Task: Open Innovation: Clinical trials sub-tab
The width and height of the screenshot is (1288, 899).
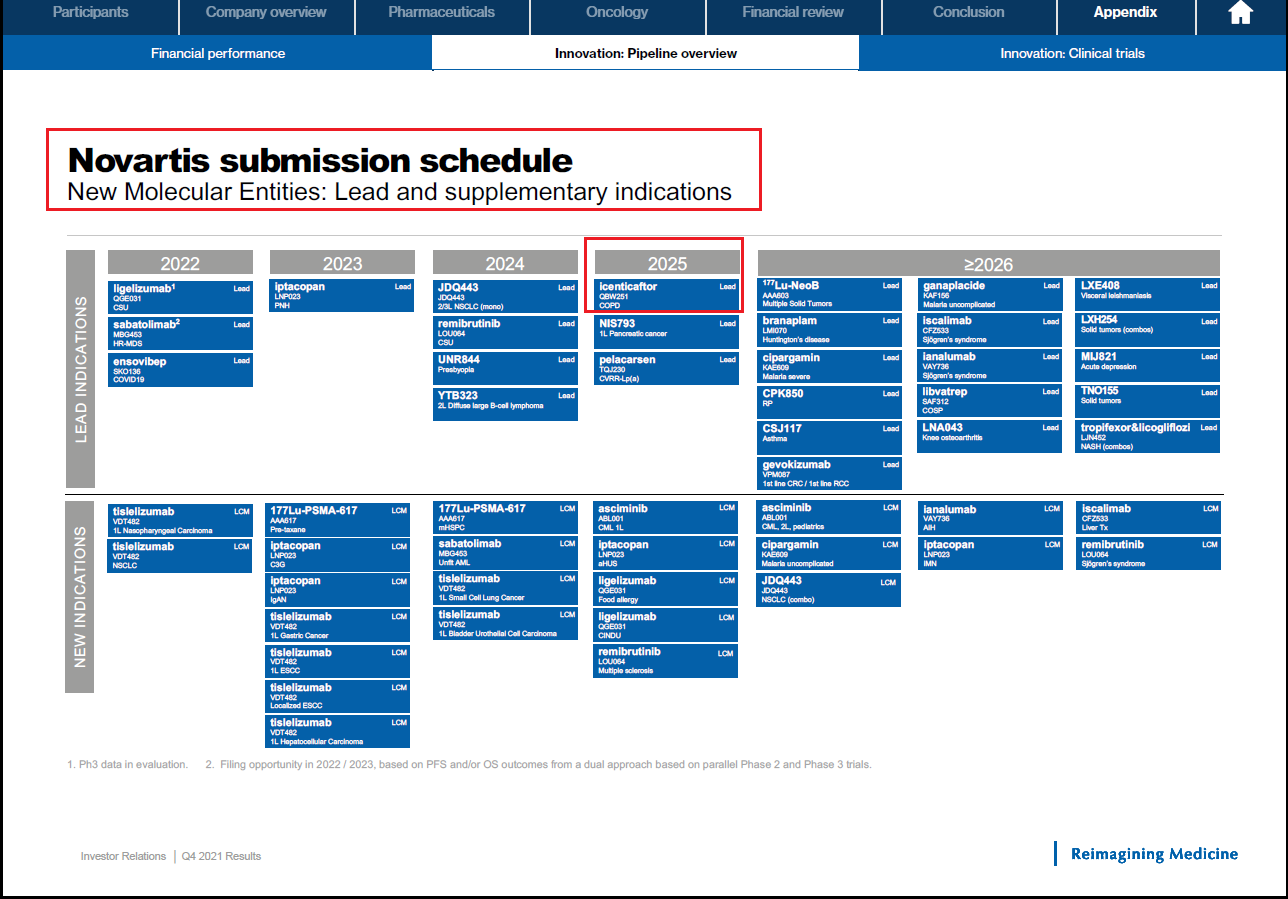Action: [x=1072, y=53]
